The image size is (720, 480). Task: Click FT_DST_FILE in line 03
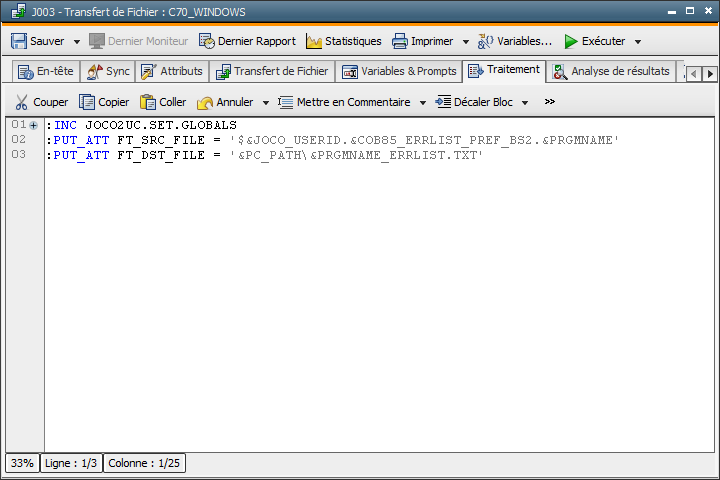[x=161, y=155]
